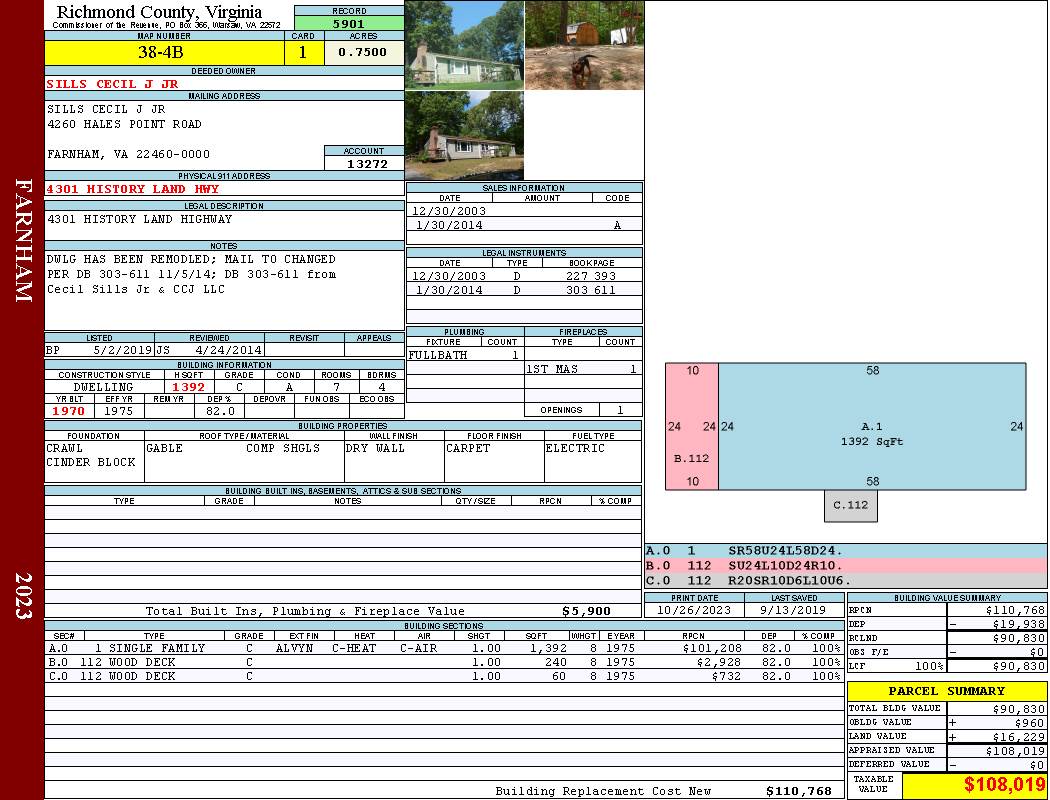Click the GABLE roof type entry
Screen dimensions: 1050x800
pos(164,448)
